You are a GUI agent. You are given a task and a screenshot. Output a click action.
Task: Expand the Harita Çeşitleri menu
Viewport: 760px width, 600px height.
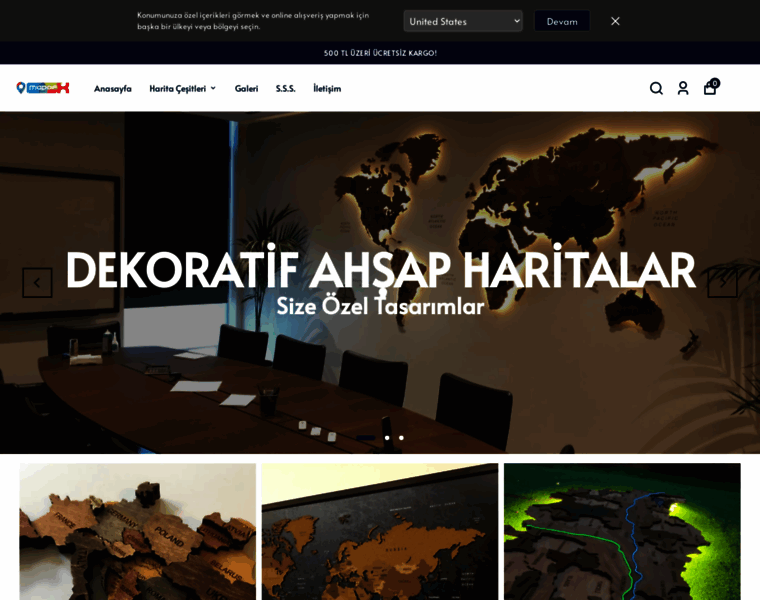point(182,88)
